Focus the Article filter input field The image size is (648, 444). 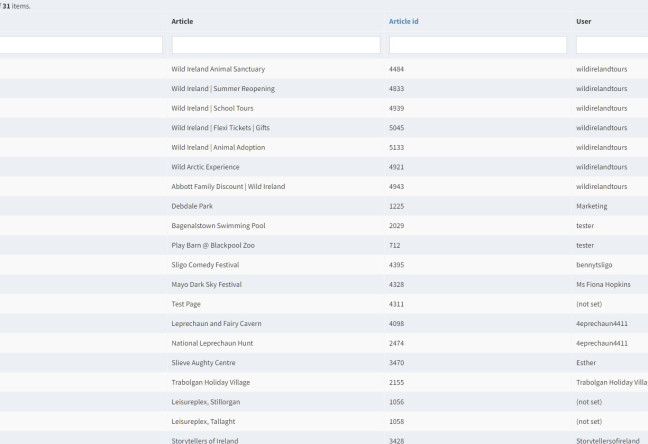[x=276, y=45]
